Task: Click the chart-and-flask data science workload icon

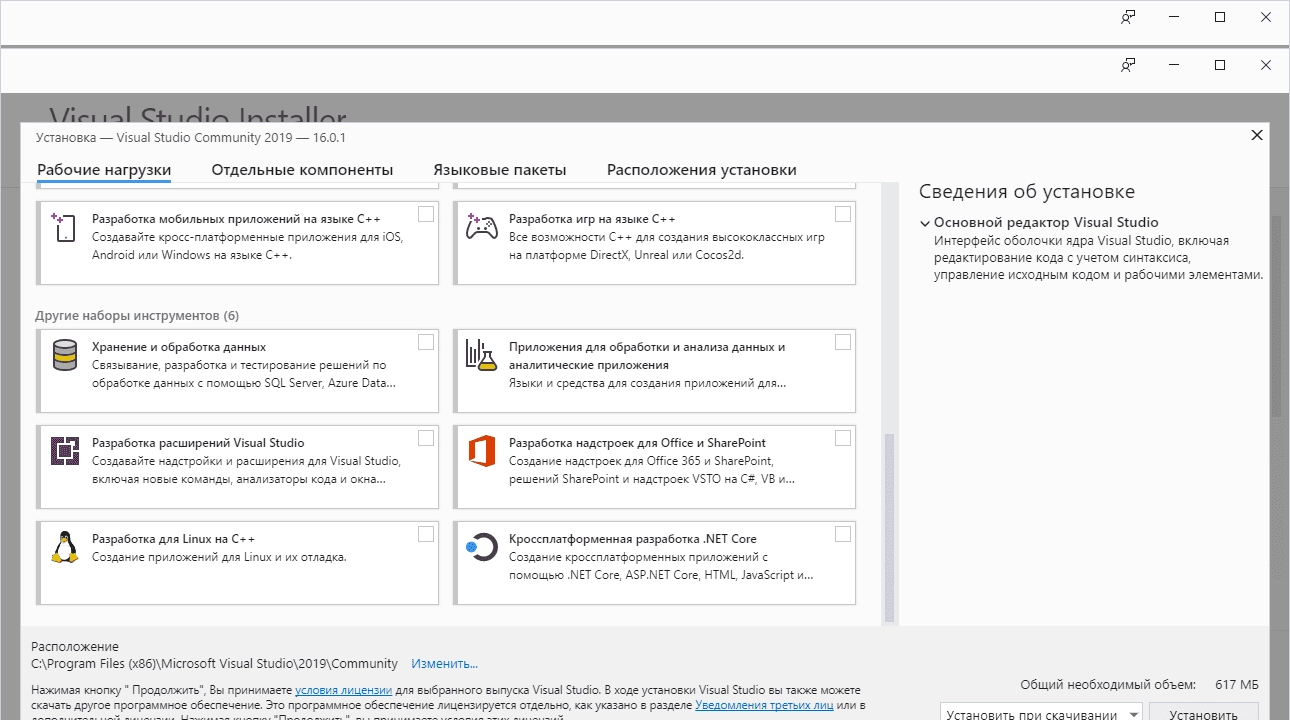Action: (x=481, y=355)
